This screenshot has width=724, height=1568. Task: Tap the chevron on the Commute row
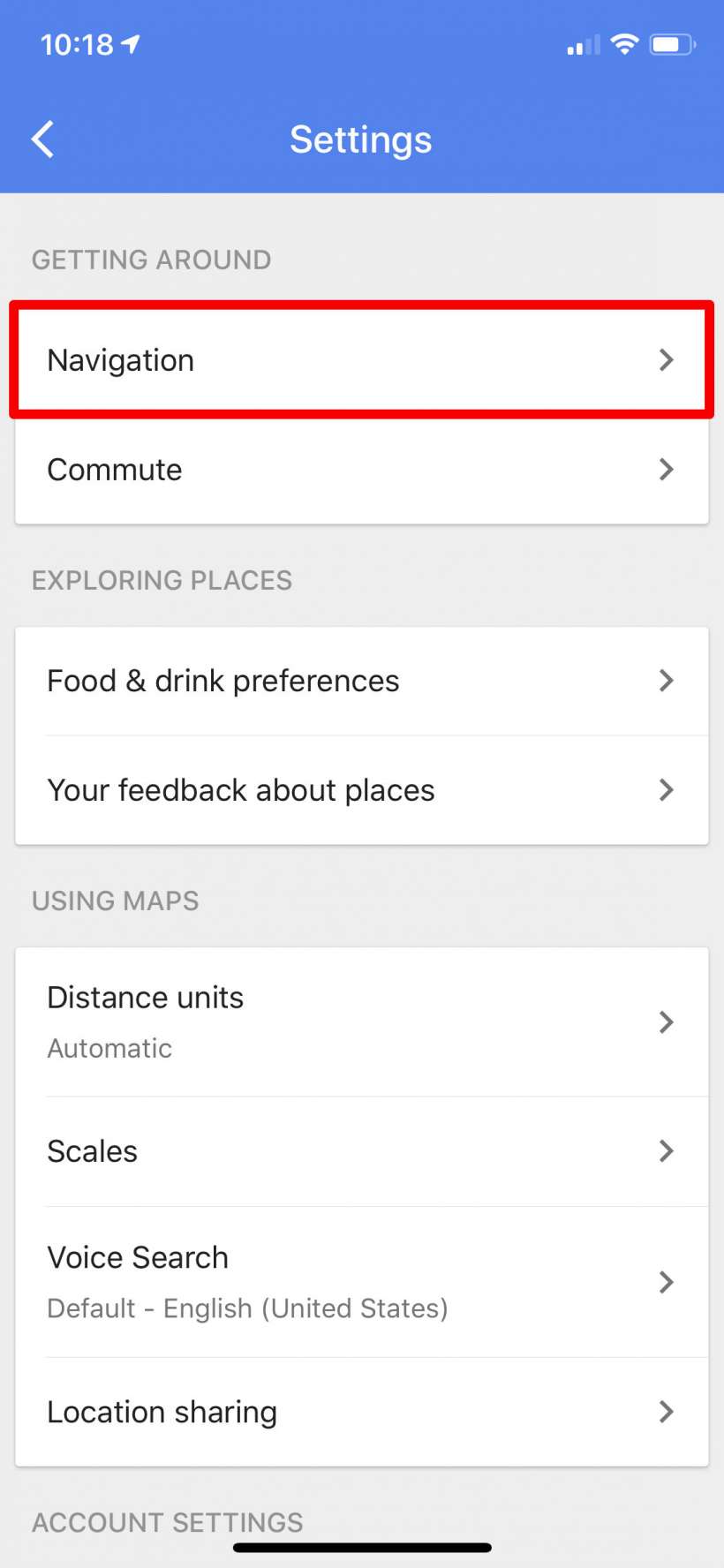point(667,470)
